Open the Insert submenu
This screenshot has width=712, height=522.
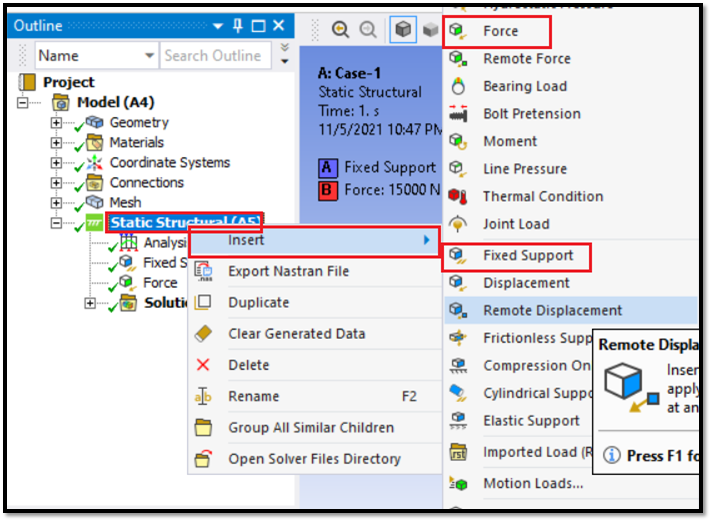point(314,240)
